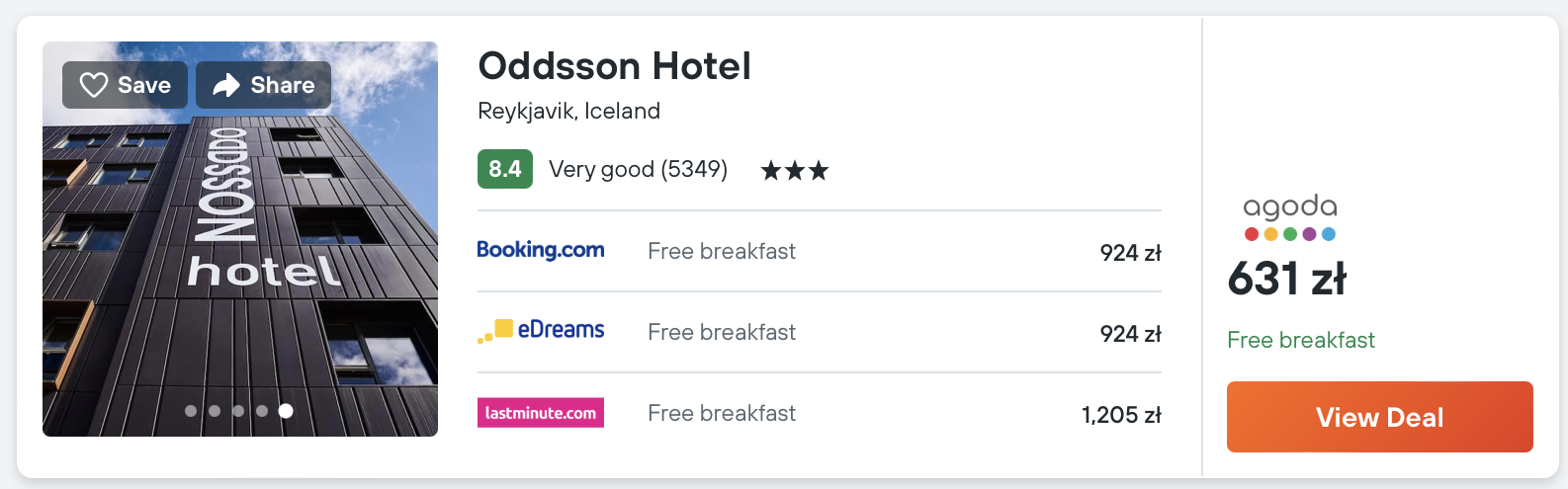Screen dimensions: 1568x489
Task: Choose the eDreams 924 zł price
Action: tap(1130, 334)
